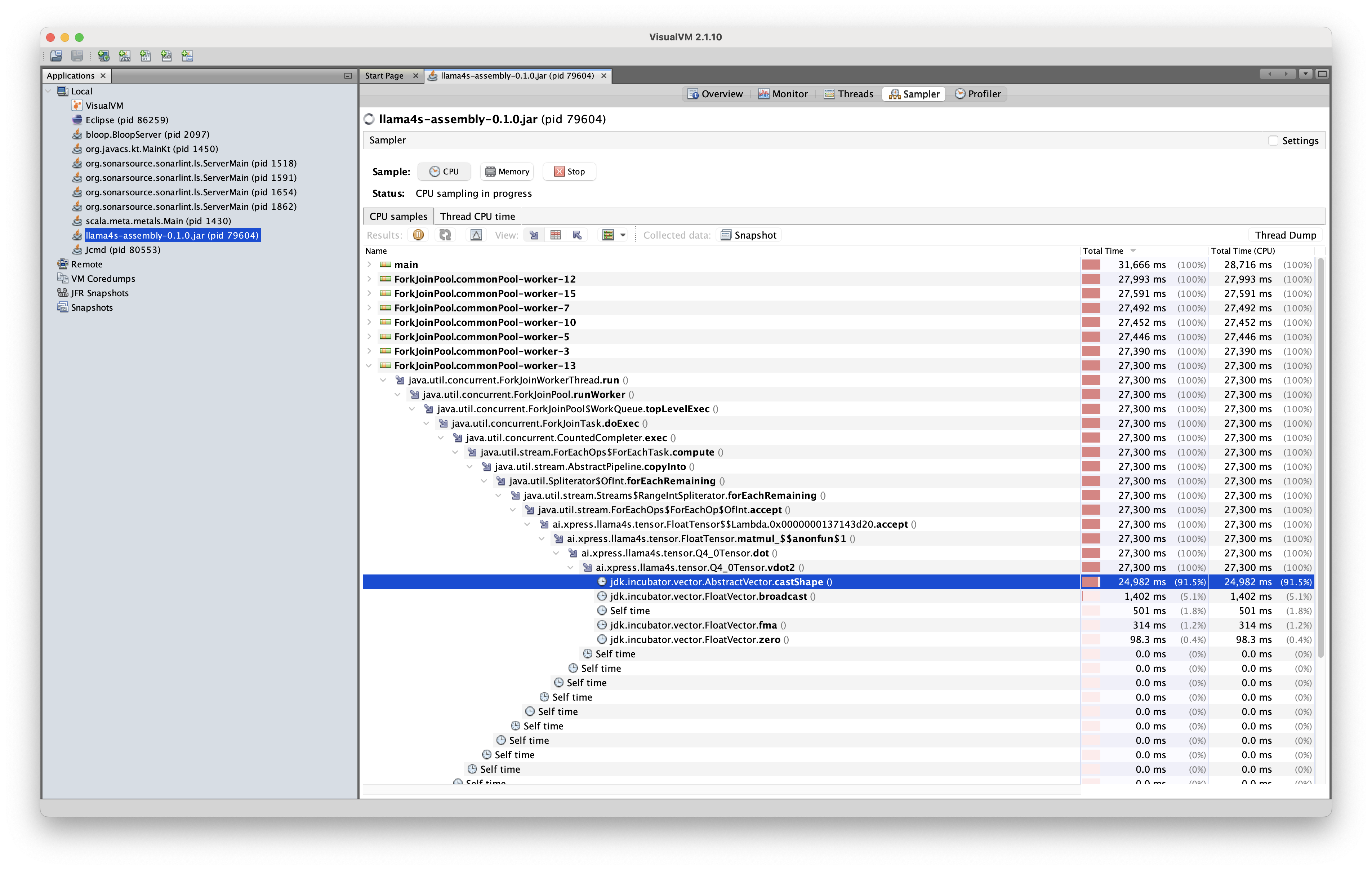1372x870 pixels.
Task: Open the results filter dropdown arrow
Action: [x=623, y=235]
